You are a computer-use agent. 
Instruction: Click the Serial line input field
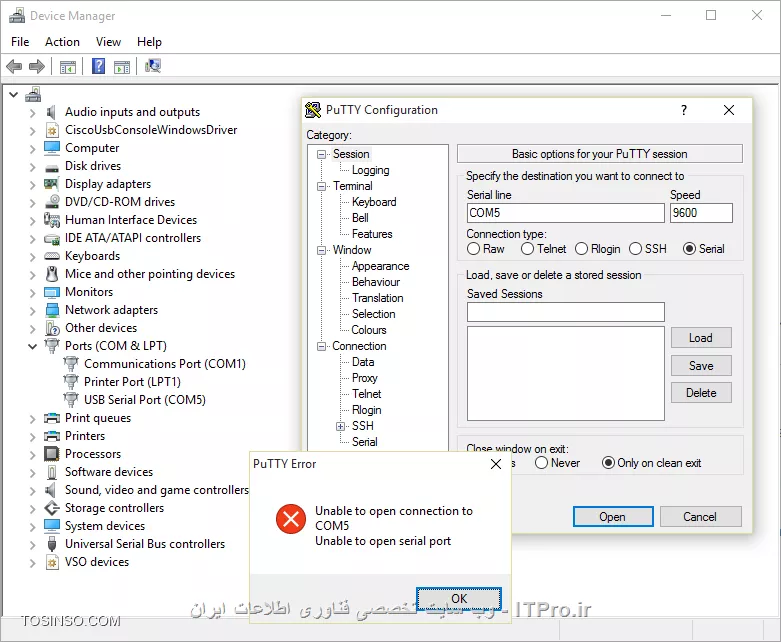(x=565, y=213)
